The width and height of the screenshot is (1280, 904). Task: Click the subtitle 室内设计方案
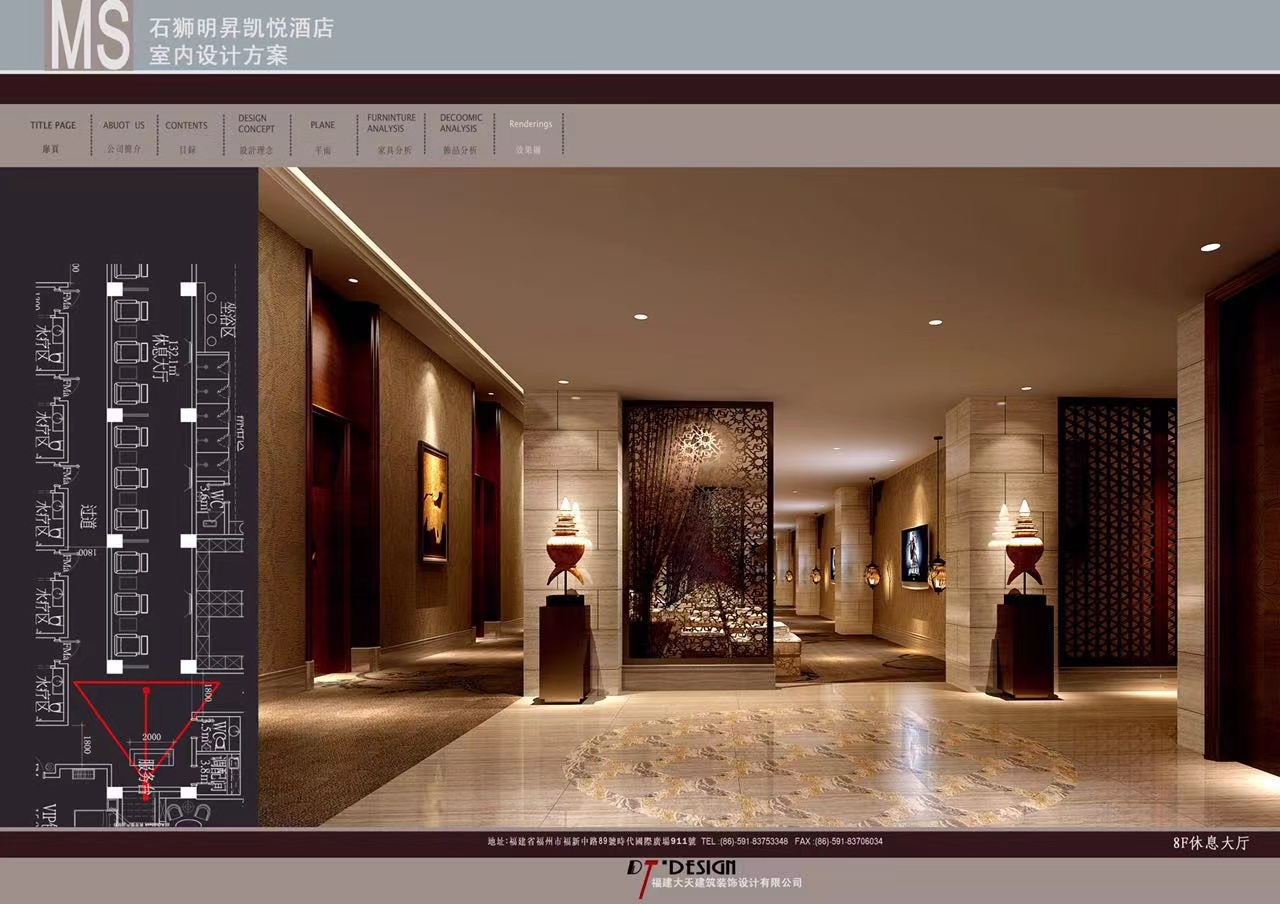(218, 56)
